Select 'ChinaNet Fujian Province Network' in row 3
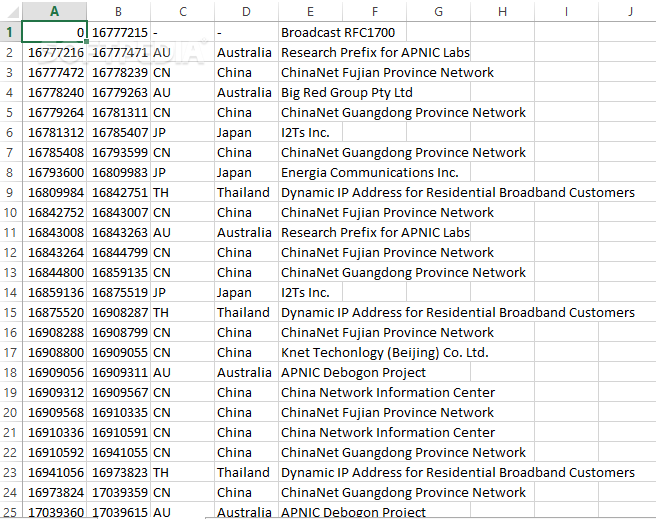 (387, 72)
